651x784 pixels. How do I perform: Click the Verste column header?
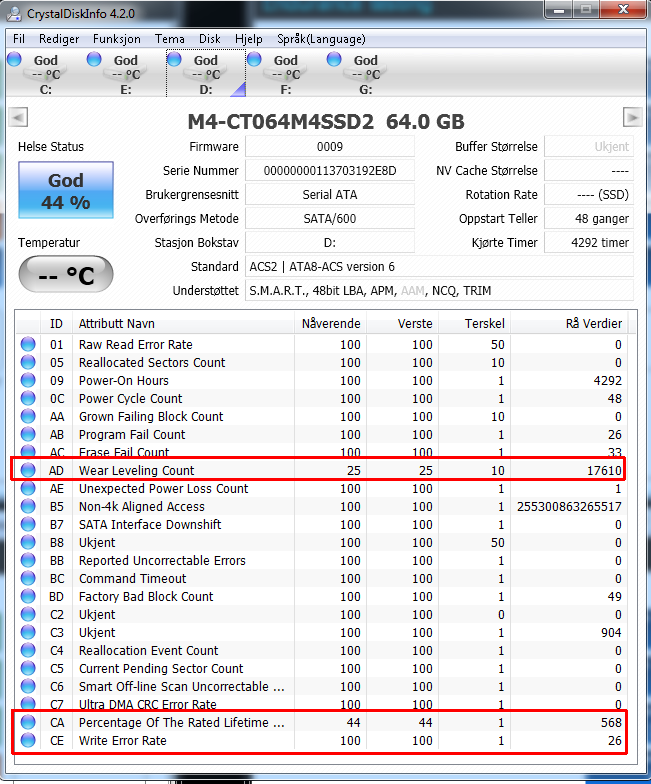[x=403, y=324]
